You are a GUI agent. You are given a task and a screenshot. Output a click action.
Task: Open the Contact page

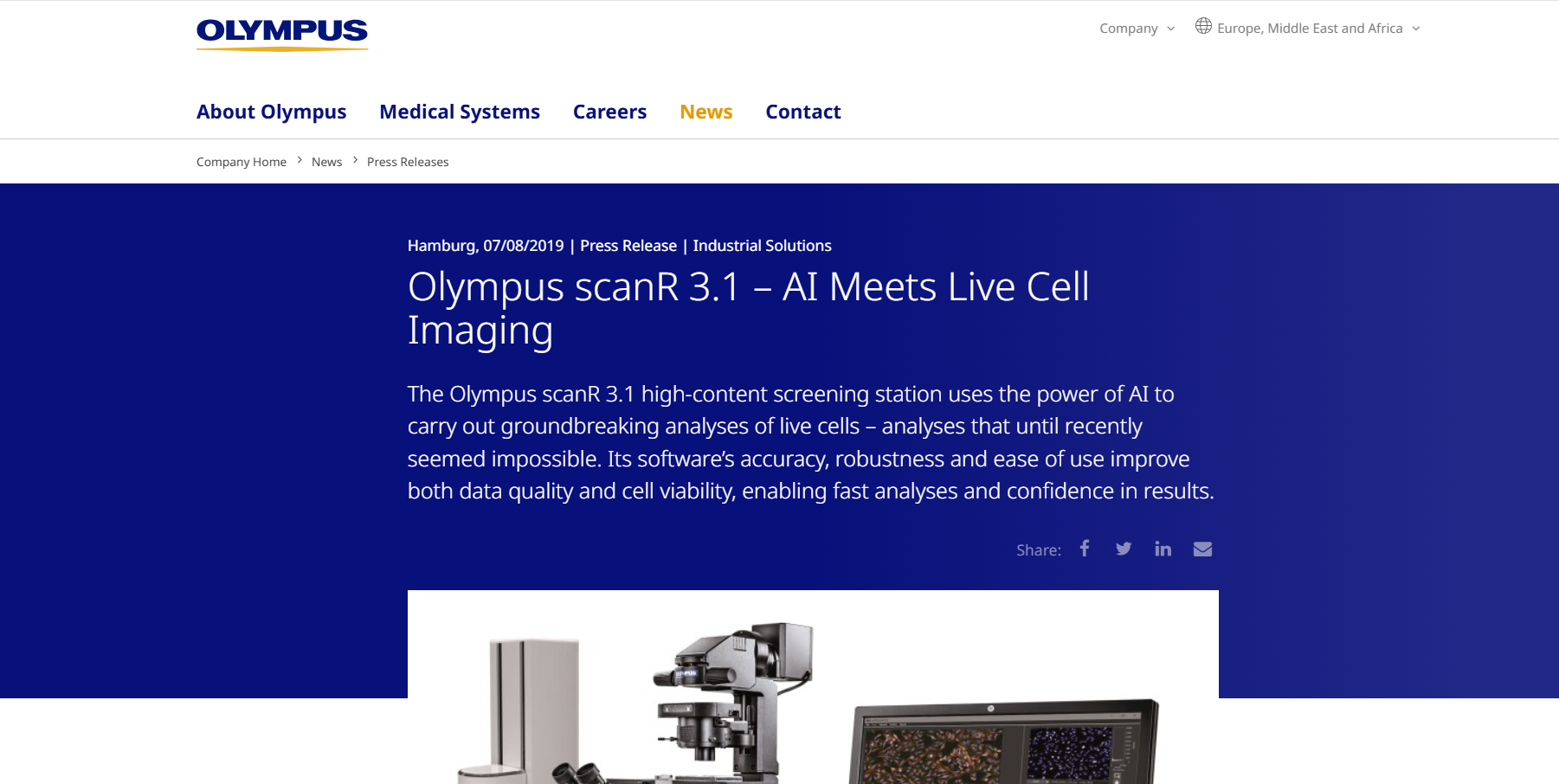[803, 112]
